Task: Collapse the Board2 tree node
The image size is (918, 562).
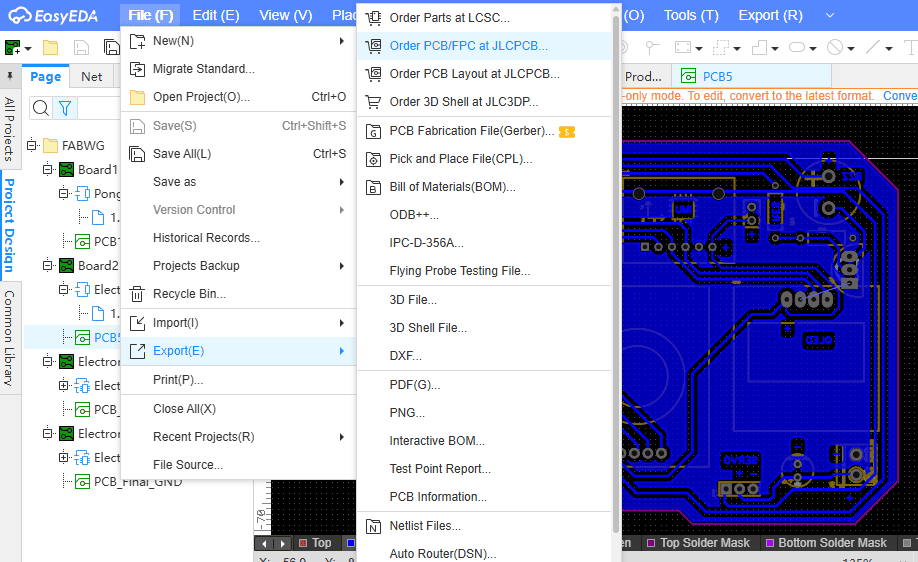Action: coord(48,266)
